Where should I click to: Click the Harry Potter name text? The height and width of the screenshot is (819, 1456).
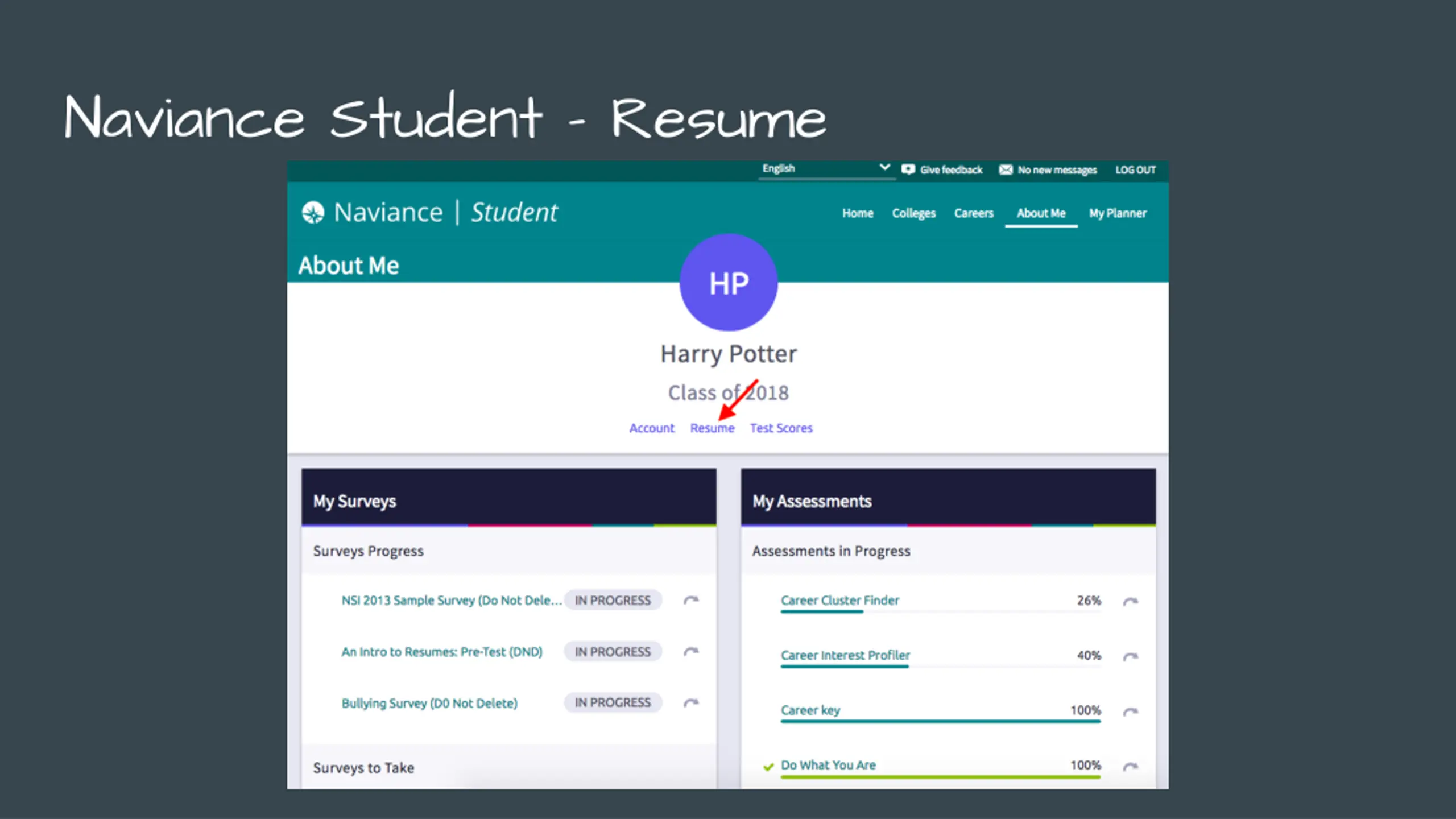coord(729,354)
